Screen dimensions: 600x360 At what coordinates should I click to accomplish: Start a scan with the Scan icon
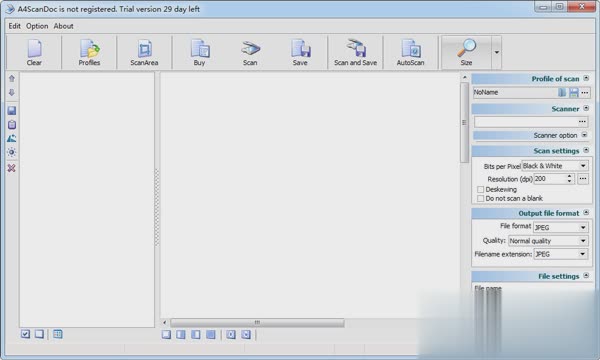pos(250,52)
